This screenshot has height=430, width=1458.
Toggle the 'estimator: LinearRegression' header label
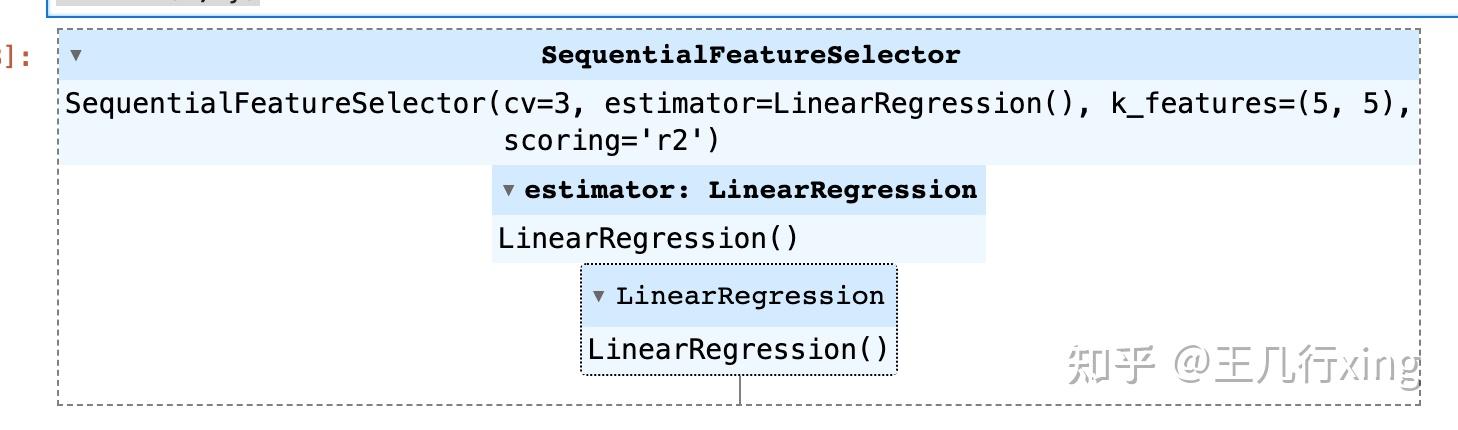point(750,190)
